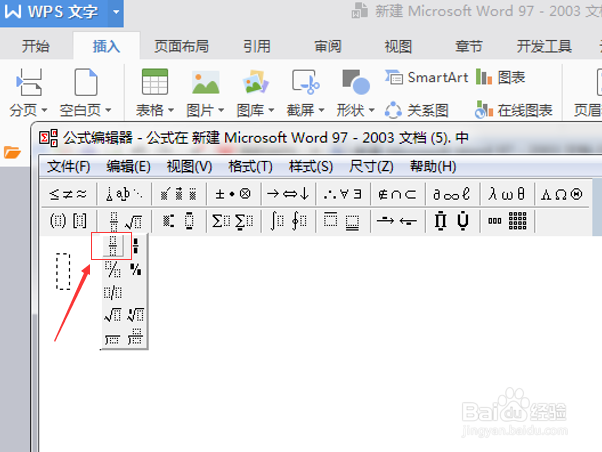Open the 样式(S) menu in equation editor
602x452 pixels.
click(x=311, y=167)
